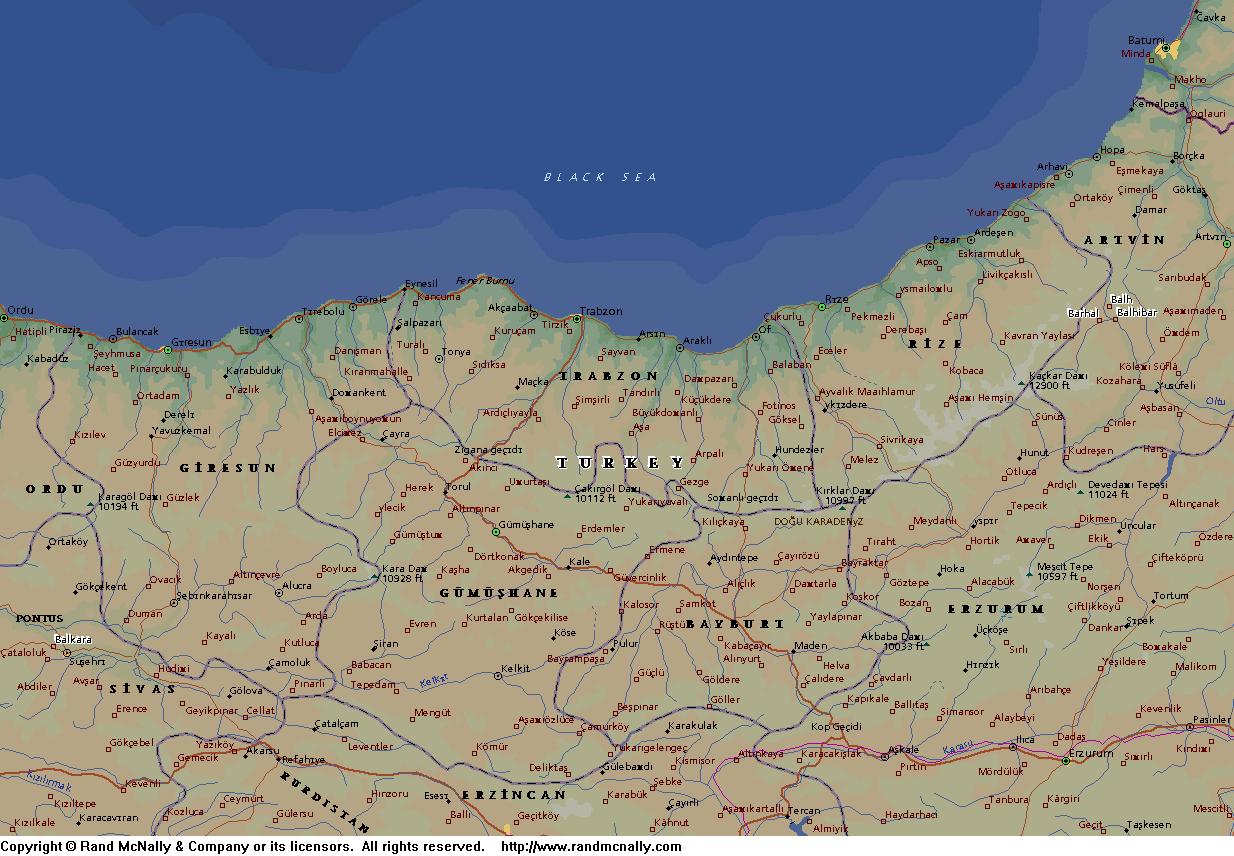The image size is (1234, 856).
Task: Click the Giresun city marker
Action: (x=167, y=350)
